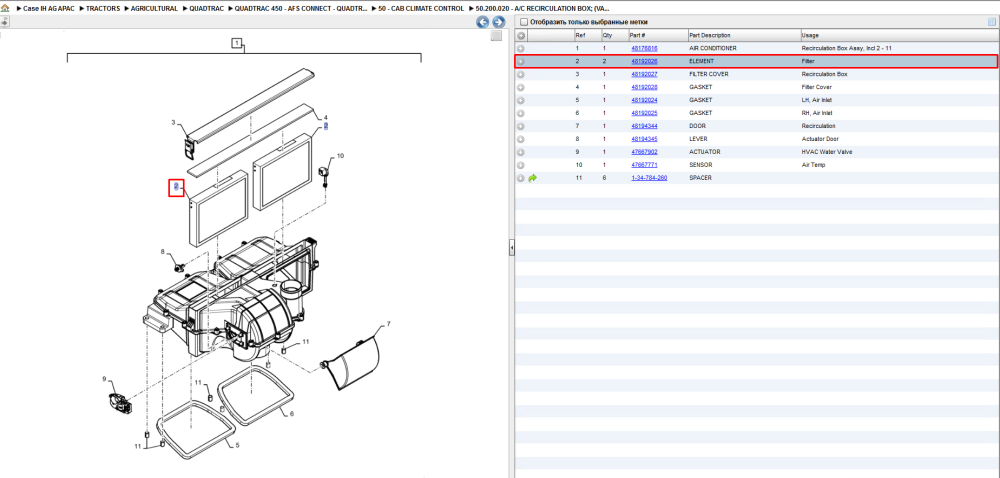
Task: Add ELEMENT filter row using its plus icon
Action: pyautogui.click(x=521, y=61)
